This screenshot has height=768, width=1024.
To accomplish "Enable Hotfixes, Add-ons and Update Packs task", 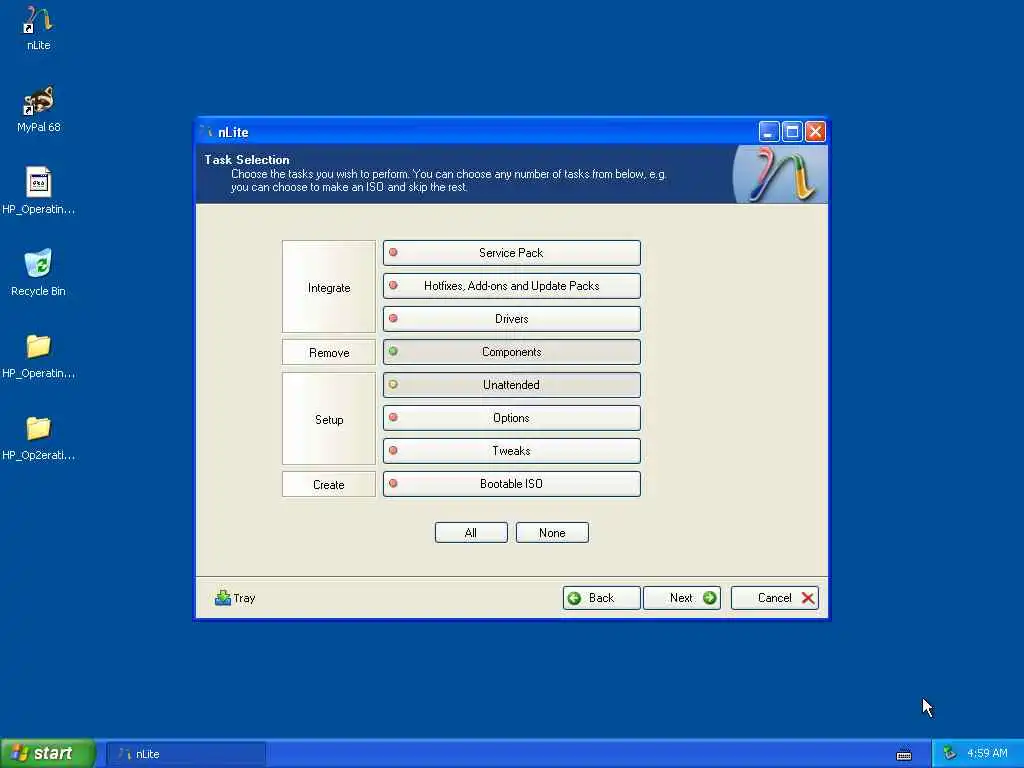I will [511, 286].
